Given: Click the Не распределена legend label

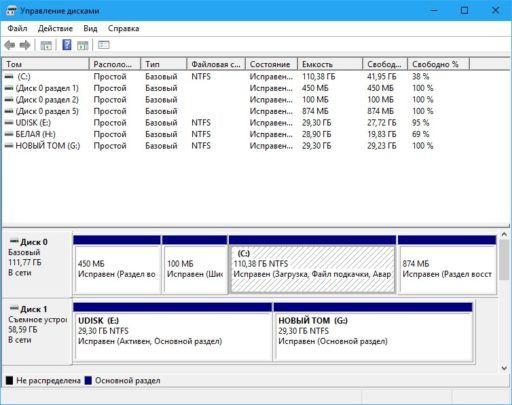Looking at the screenshot, I should [x=48, y=381].
